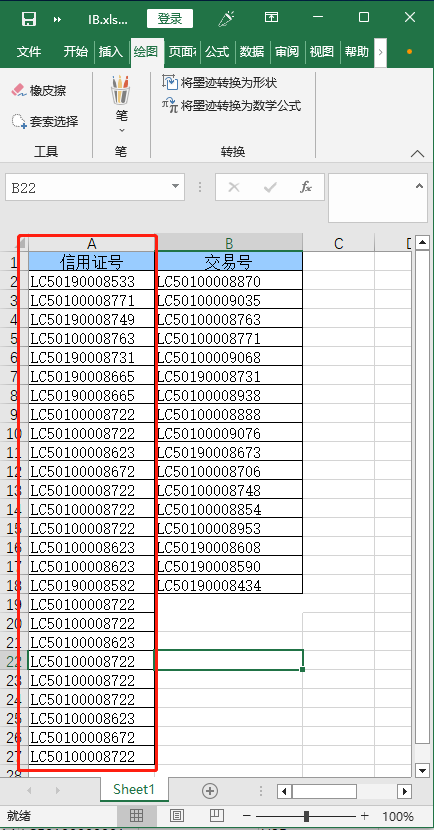Convert ink to shape (将墨迹转换为形状)

pos(220,83)
